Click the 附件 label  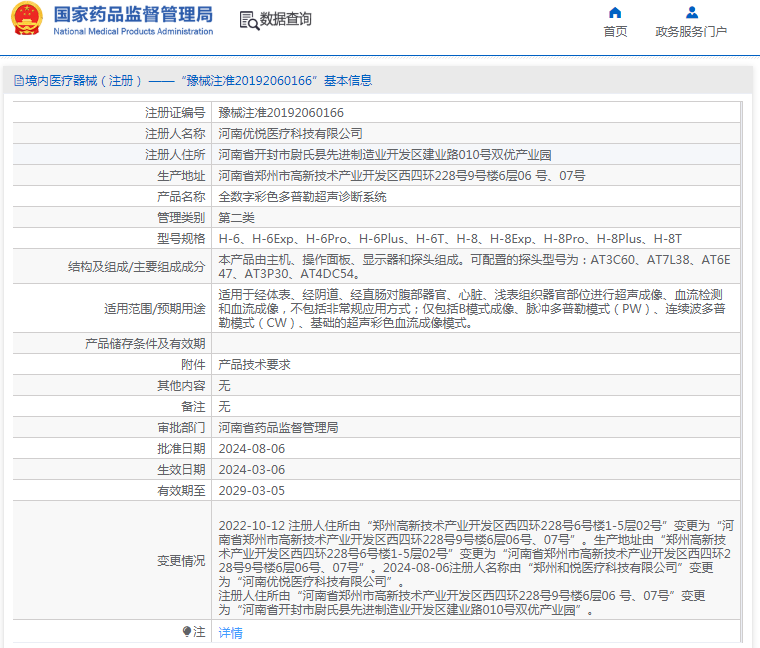click(193, 364)
